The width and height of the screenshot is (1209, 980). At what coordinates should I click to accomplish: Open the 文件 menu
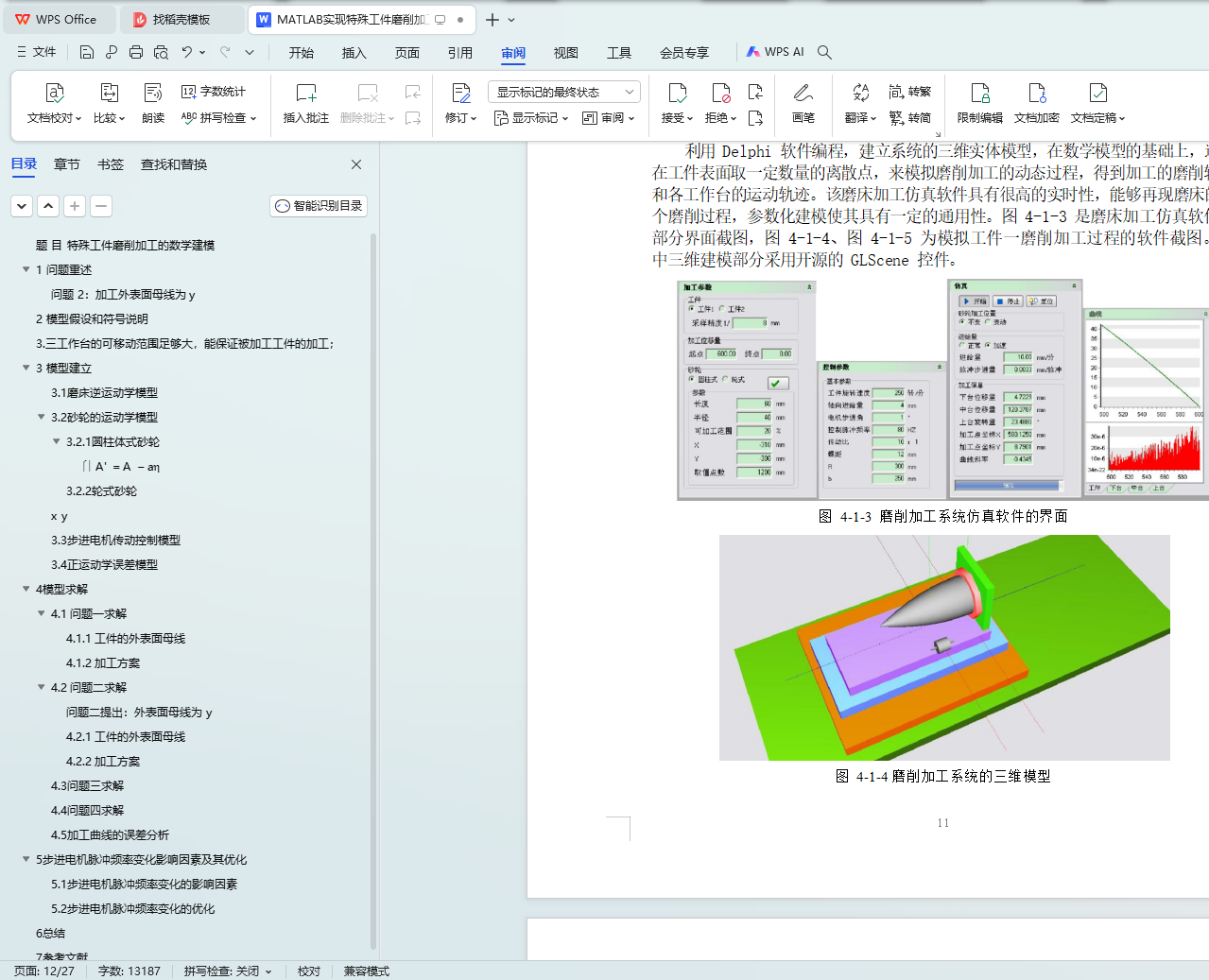37,52
